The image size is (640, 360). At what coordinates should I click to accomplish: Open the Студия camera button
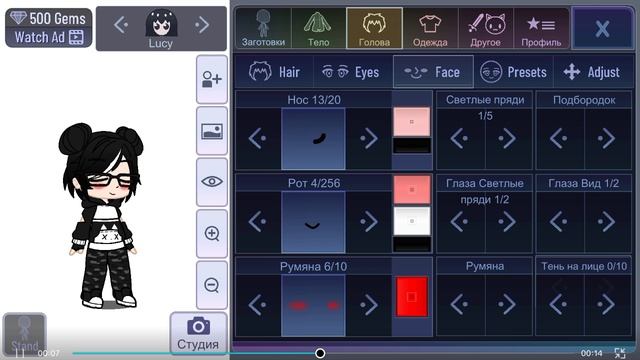pos(198,333)
